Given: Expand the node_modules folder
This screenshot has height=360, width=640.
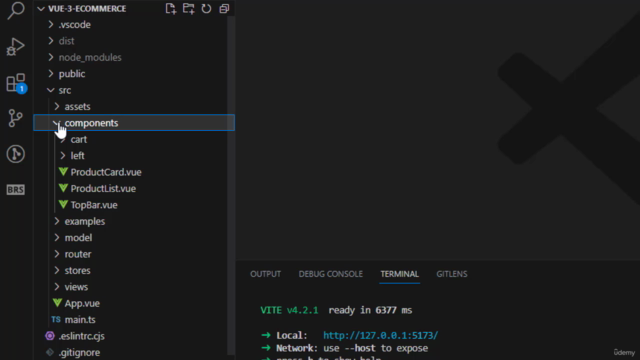Looking at the screenshot, I should pos(51,57).
